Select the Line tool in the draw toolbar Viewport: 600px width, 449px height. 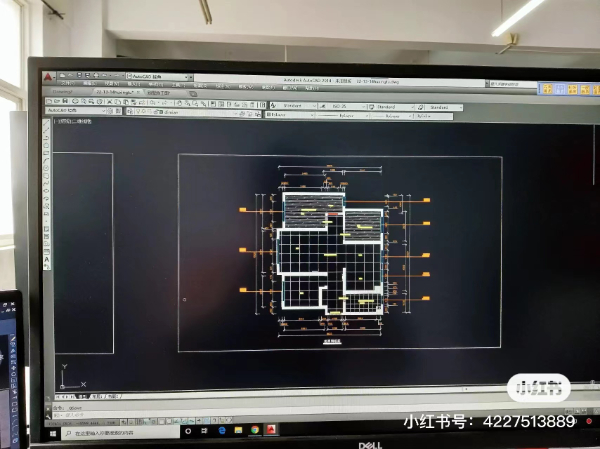click(46, 124)
